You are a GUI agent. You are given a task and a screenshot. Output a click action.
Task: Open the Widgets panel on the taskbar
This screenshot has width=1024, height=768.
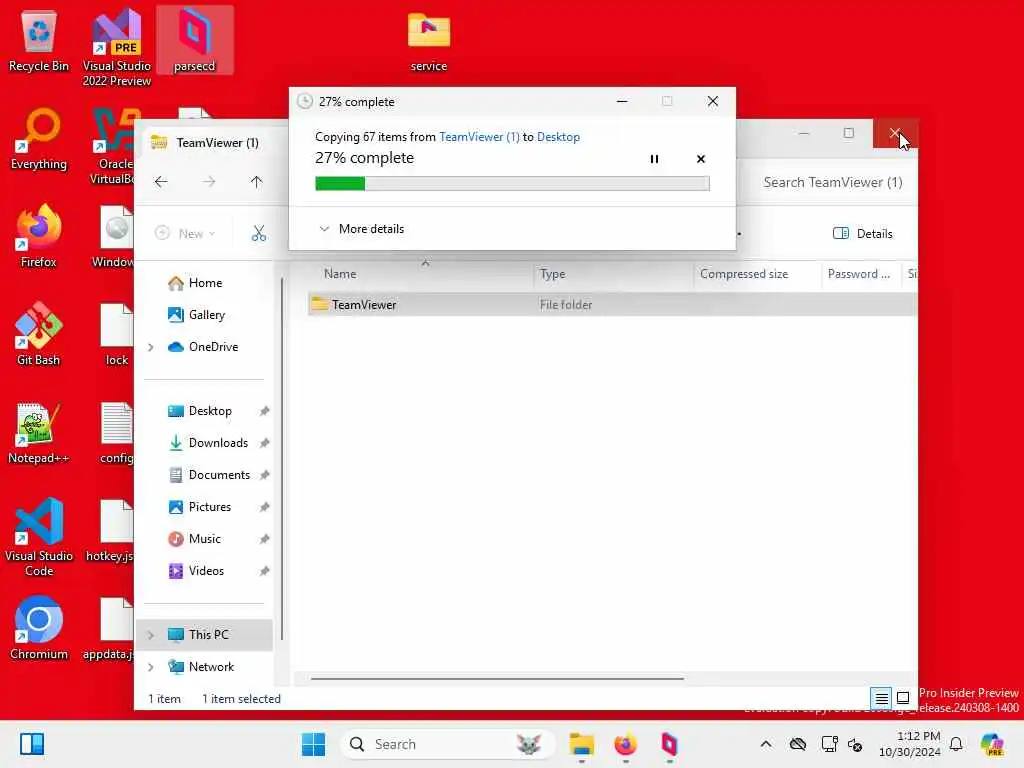(x=31, y=744)
